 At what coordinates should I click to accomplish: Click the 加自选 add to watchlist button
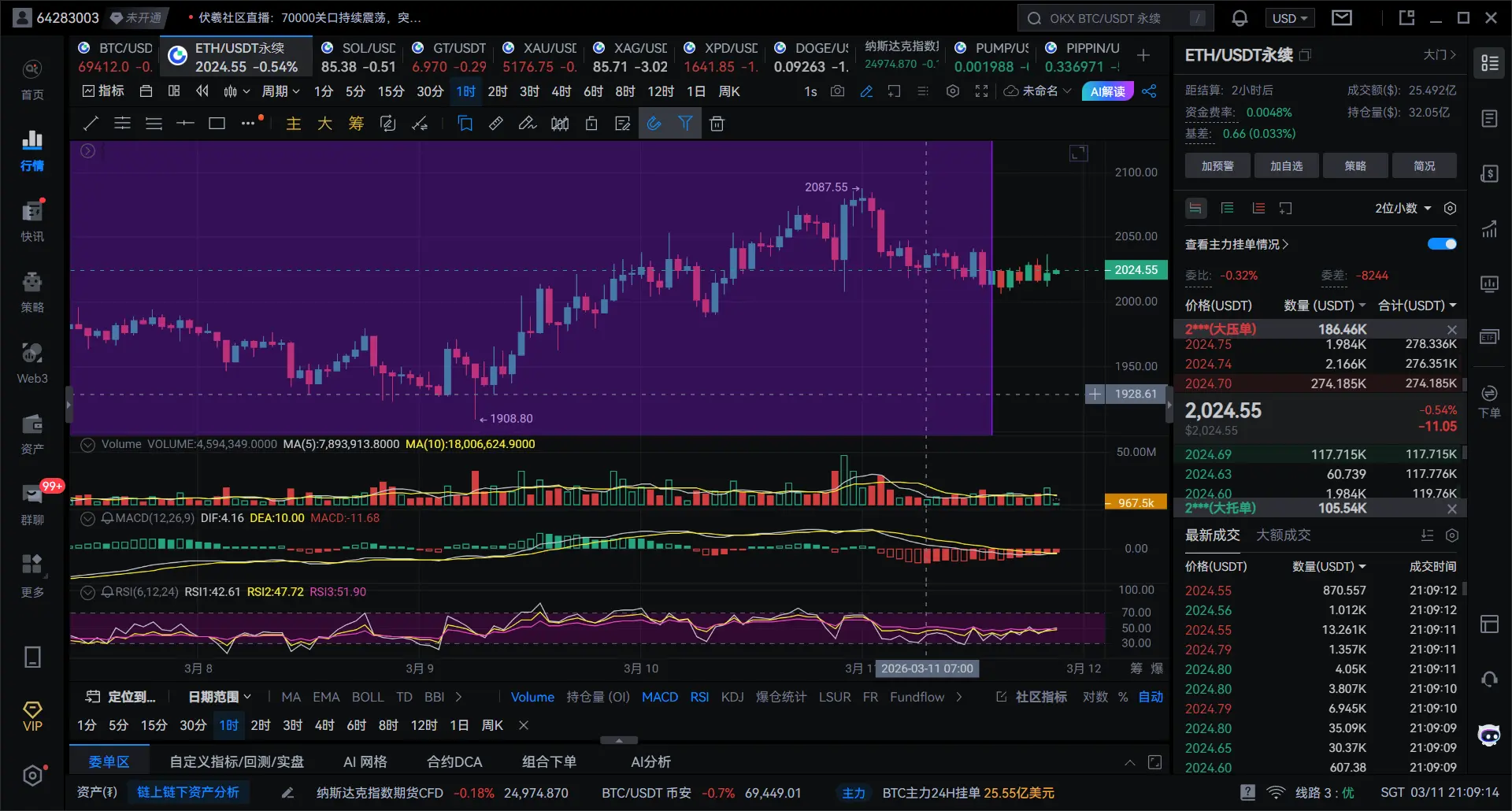click(1287, 166)
